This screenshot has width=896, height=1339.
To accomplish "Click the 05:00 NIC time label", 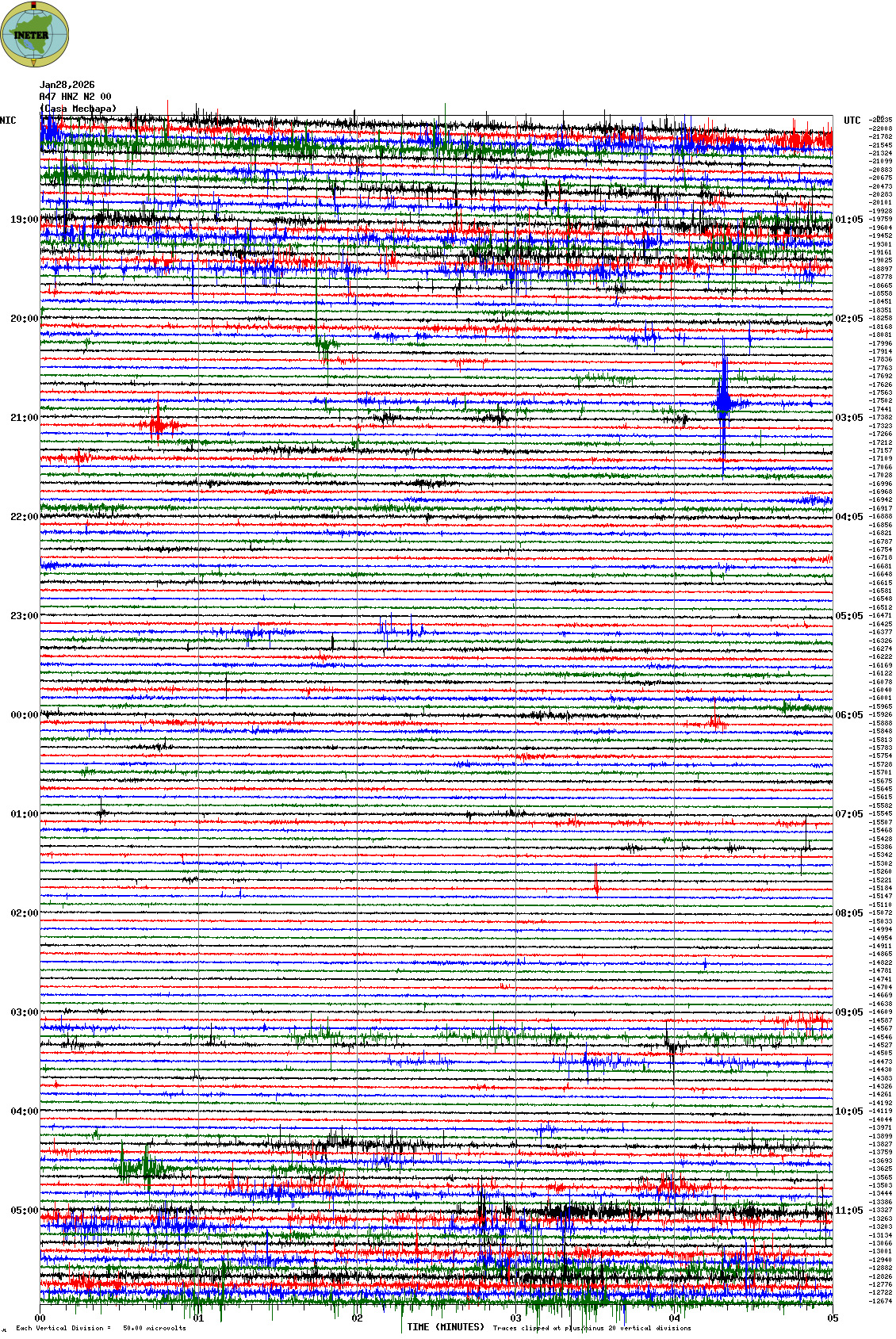I will 24,1211.
